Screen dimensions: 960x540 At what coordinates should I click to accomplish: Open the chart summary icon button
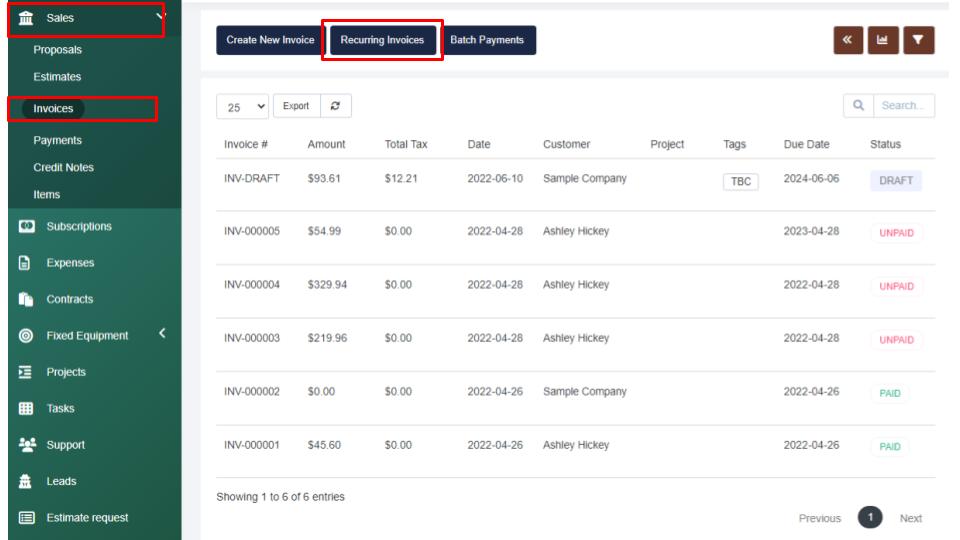[882, 40]
